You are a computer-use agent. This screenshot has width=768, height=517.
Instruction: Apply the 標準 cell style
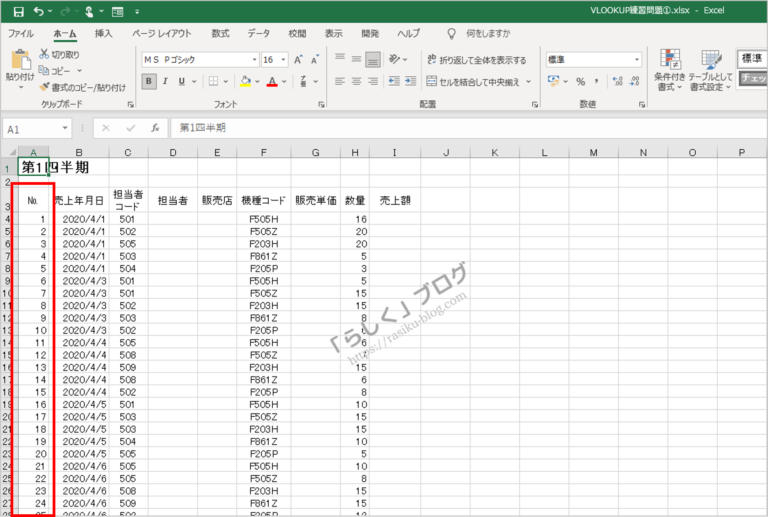tap(752, 59)
